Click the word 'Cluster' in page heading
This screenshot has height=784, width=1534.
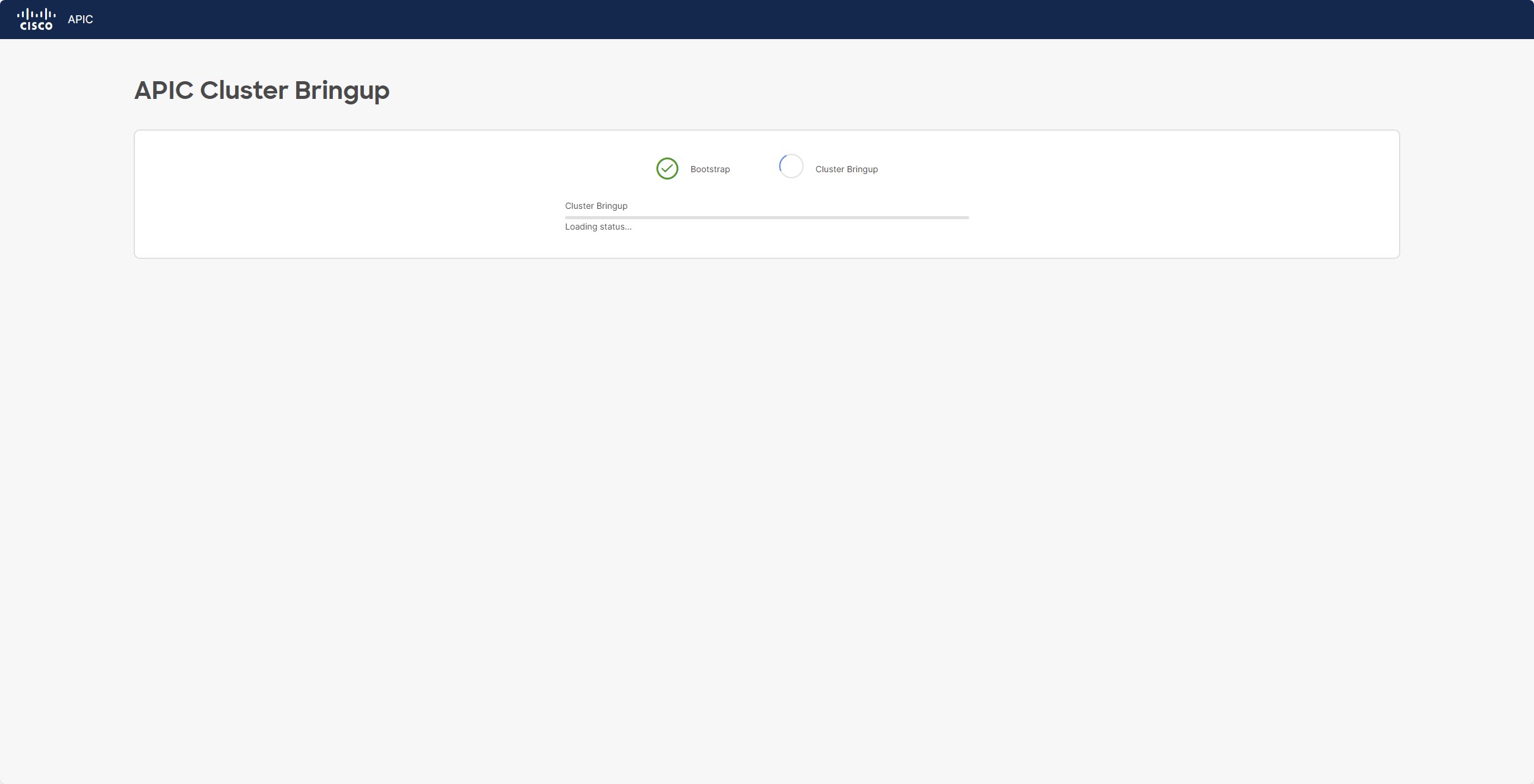pyautogui.click(x=244, y=90)
